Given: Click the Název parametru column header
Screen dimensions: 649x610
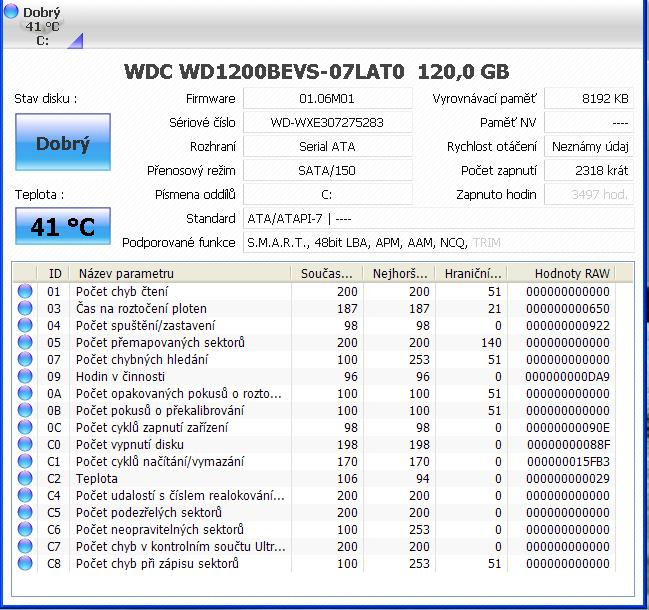Looking at the screenshot, I should coord(180,274).
